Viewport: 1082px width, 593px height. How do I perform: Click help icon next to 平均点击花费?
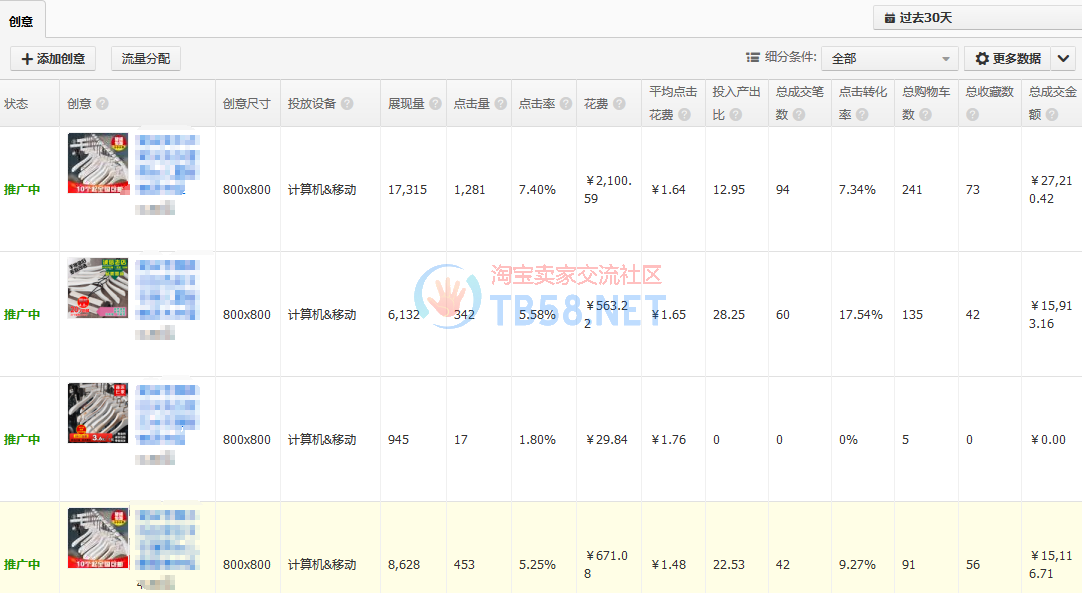click(685, 115)
